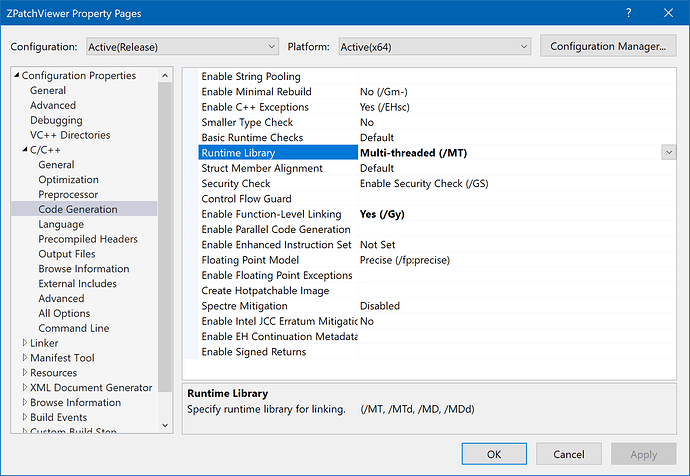Click the help question mark icon
This screenshot has width=690, height=476.
(x=628, y=13)
